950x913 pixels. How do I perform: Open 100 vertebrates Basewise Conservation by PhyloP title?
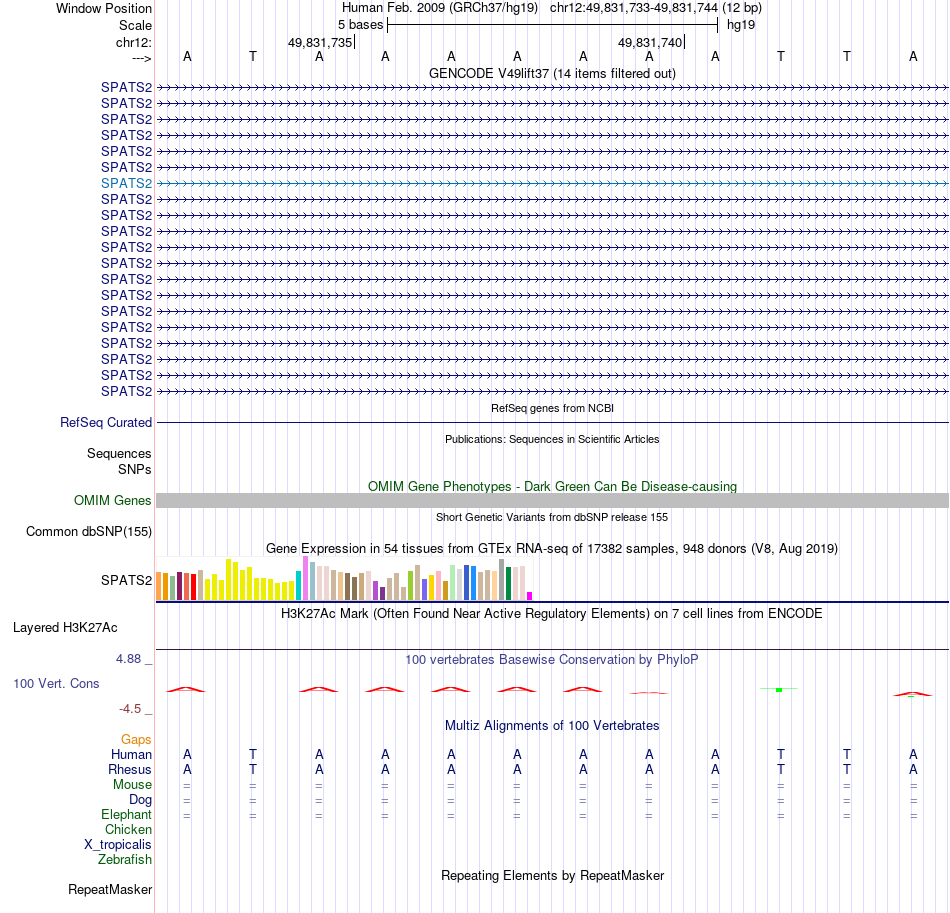point(552,659)
